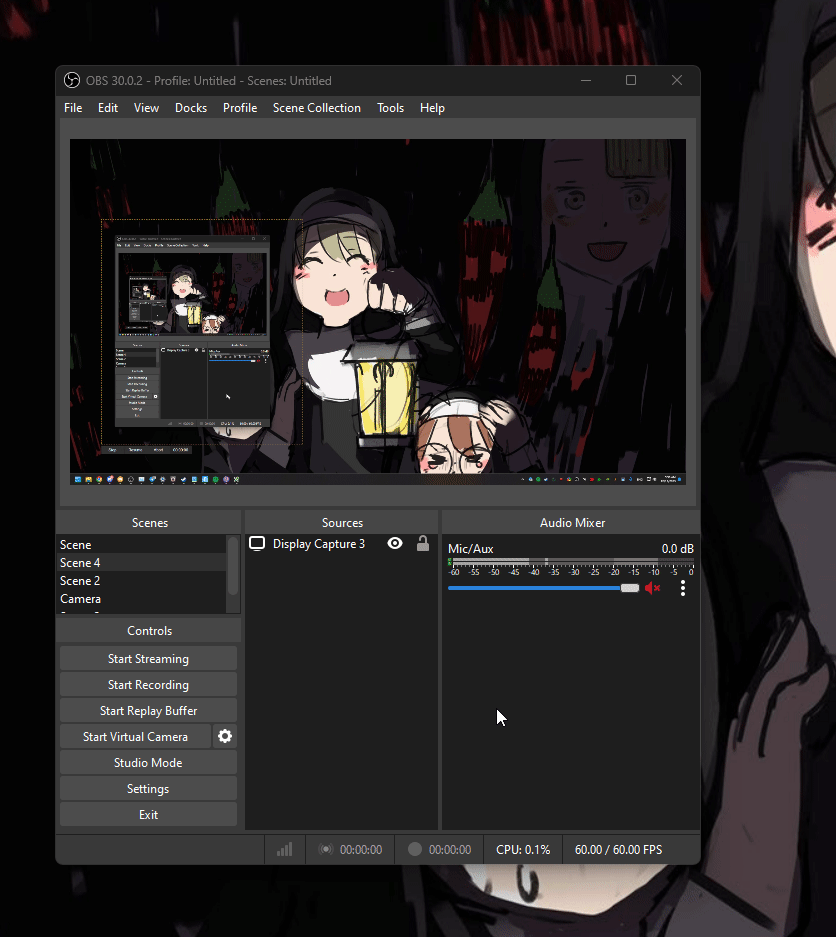The width and height of the screenshot is (836, 937).
Task: Select the Camera scene
Action: 141,598
